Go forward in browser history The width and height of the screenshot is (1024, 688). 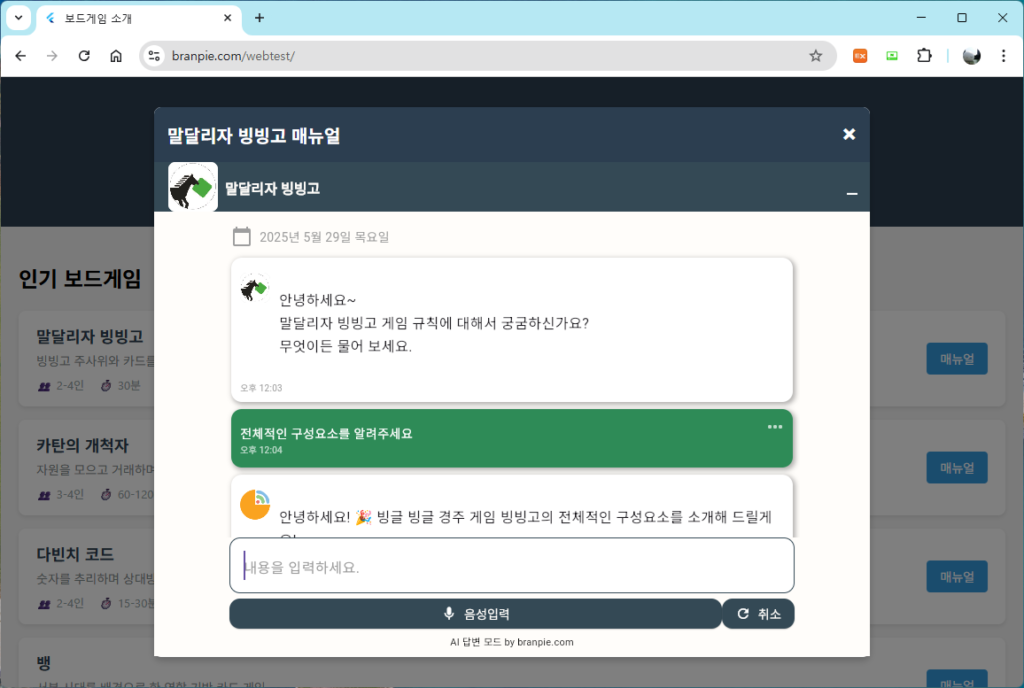point(52,56)
